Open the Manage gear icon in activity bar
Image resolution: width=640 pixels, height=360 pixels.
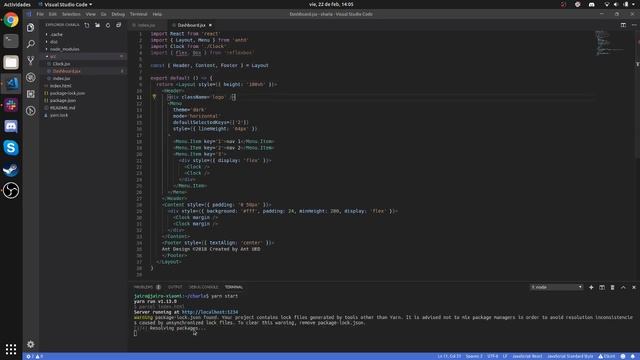(x=31, y=344)
